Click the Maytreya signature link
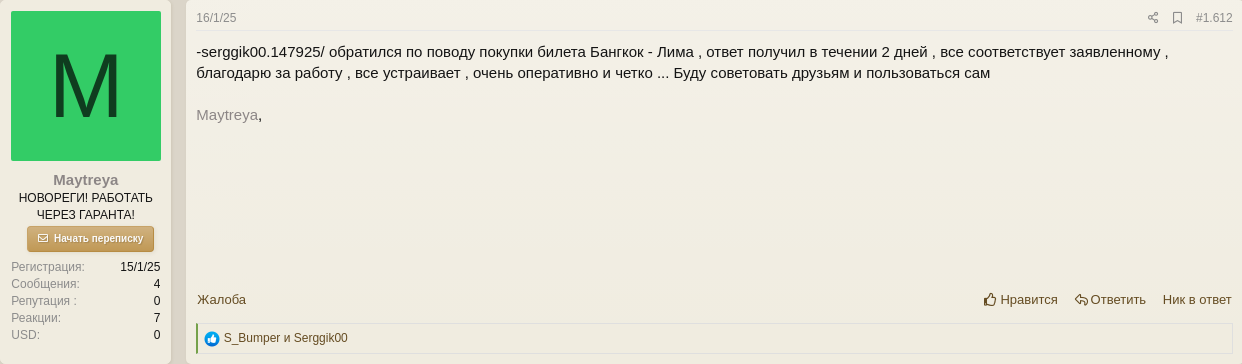The height and width of the screenshot is (364, 1242). coord(227,114)
